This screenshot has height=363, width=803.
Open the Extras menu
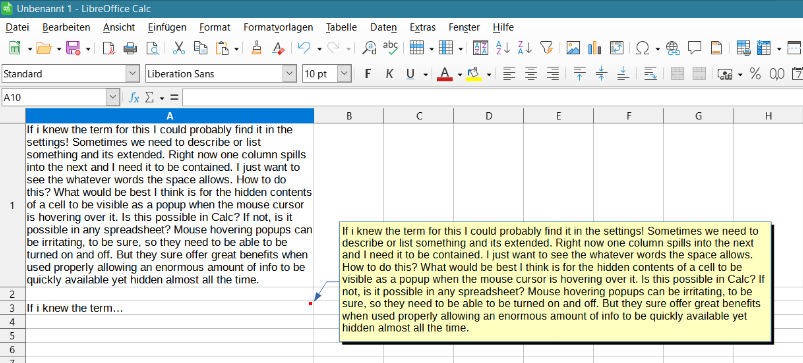[422, 27]
